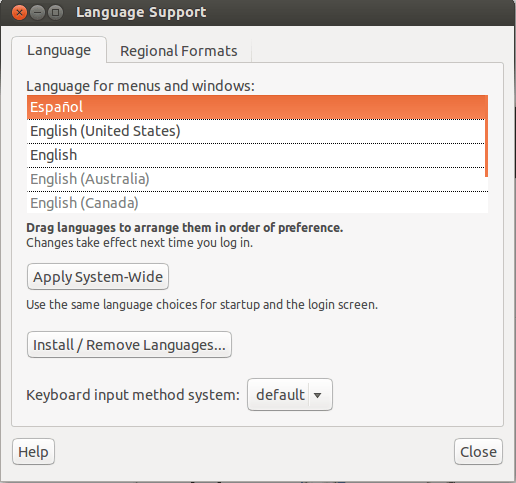Maximize the Language Support window
Screen dimensions: 516x483
click(55, 13)
